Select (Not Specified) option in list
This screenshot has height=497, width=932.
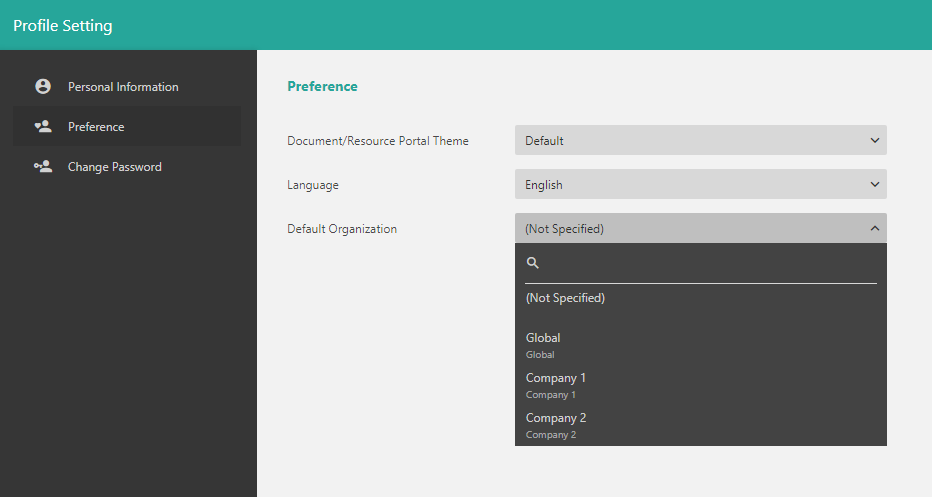[566, 298]
